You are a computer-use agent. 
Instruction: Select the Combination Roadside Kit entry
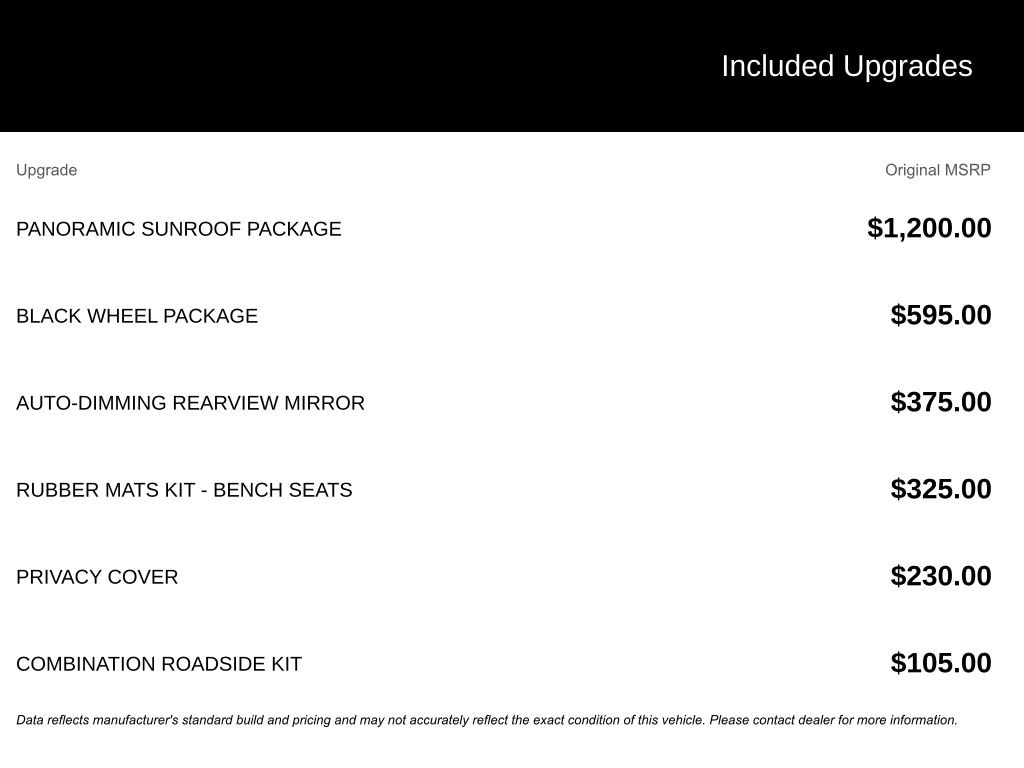(x=159, y=664)
